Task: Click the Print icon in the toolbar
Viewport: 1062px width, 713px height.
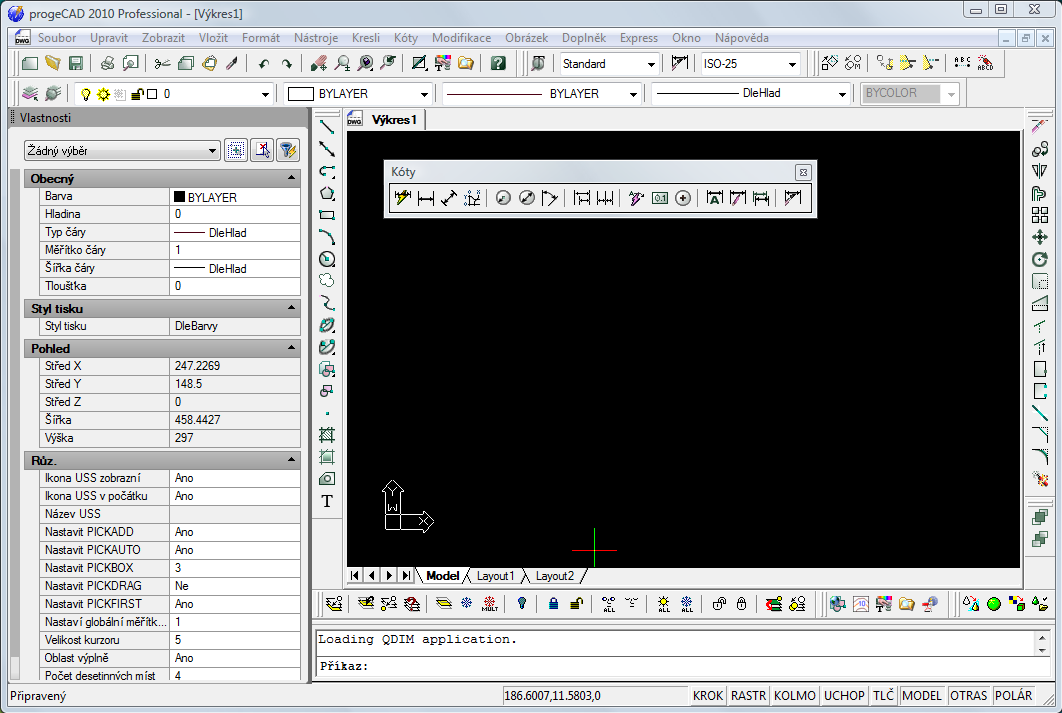Action: tap(107, 64)
